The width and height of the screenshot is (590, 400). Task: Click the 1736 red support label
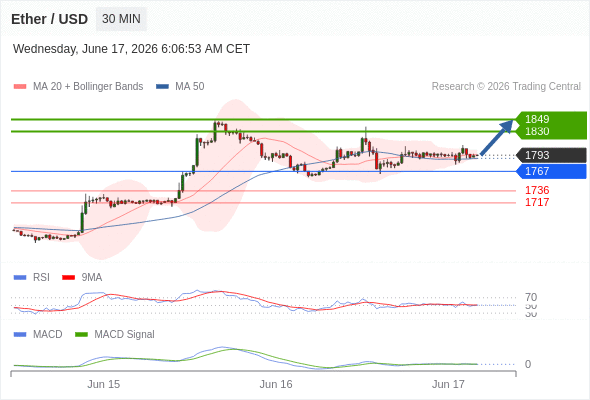(537, 190)
